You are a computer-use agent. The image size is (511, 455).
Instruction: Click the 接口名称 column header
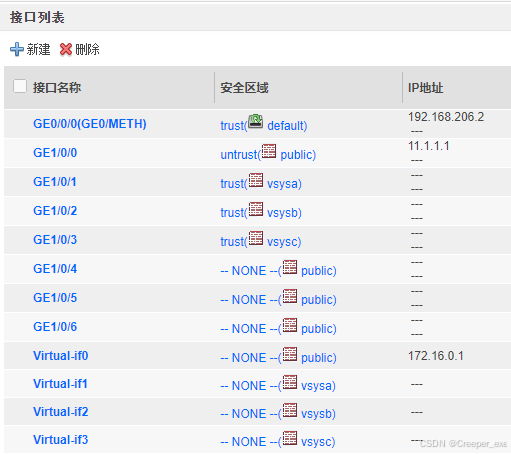point(57,88)
